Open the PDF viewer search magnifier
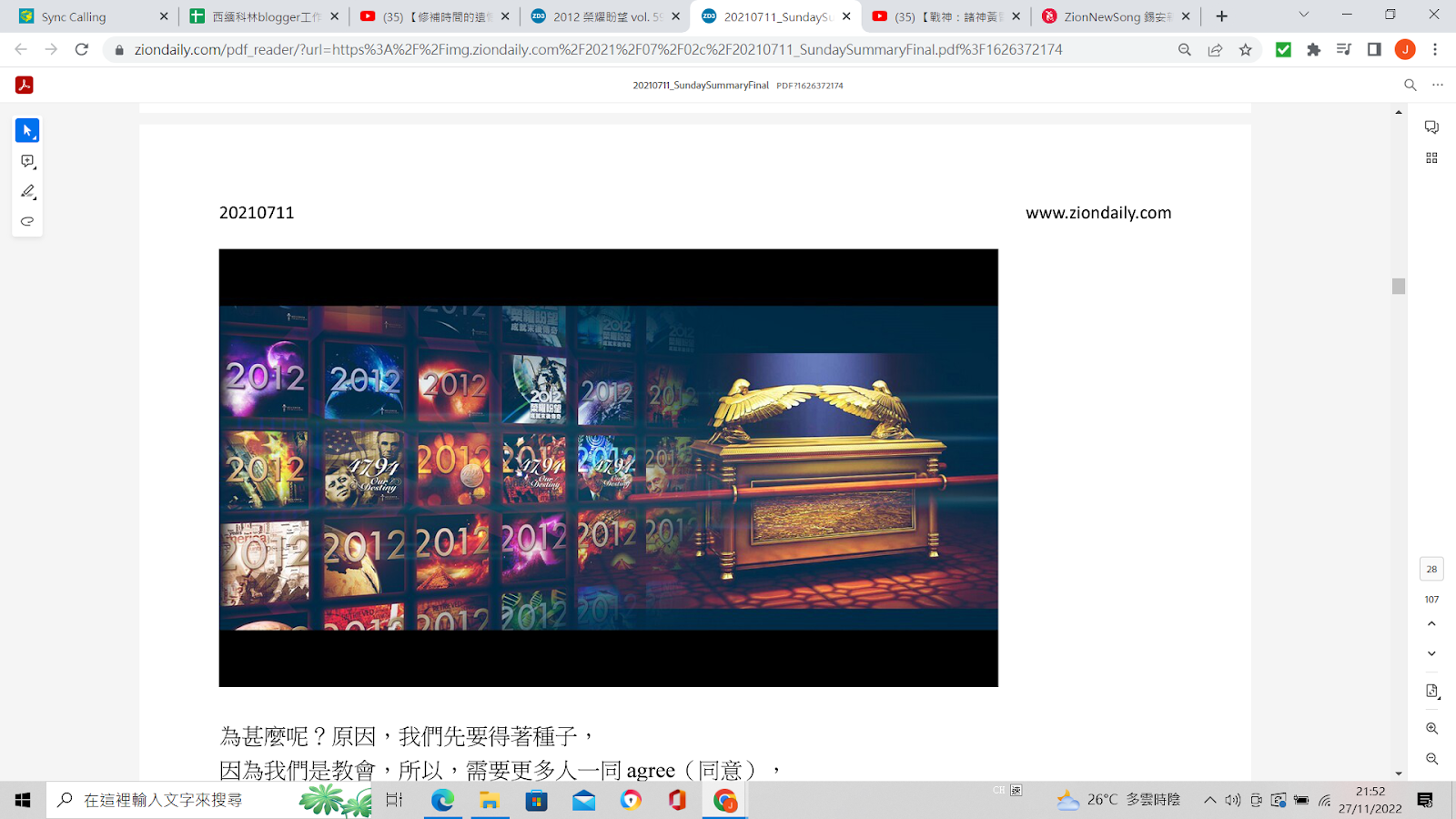Screen dimensions: 1456x819 pos(1410,85)
